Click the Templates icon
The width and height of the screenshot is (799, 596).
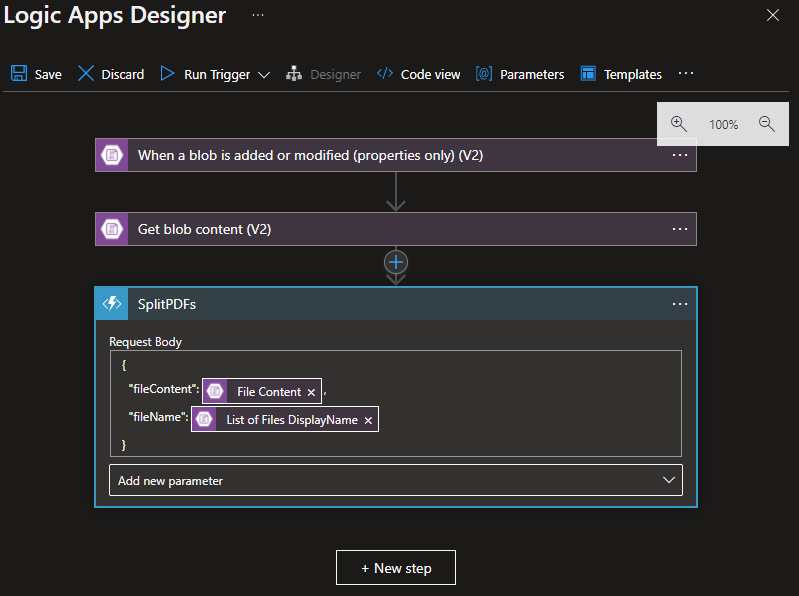[588, 73]
